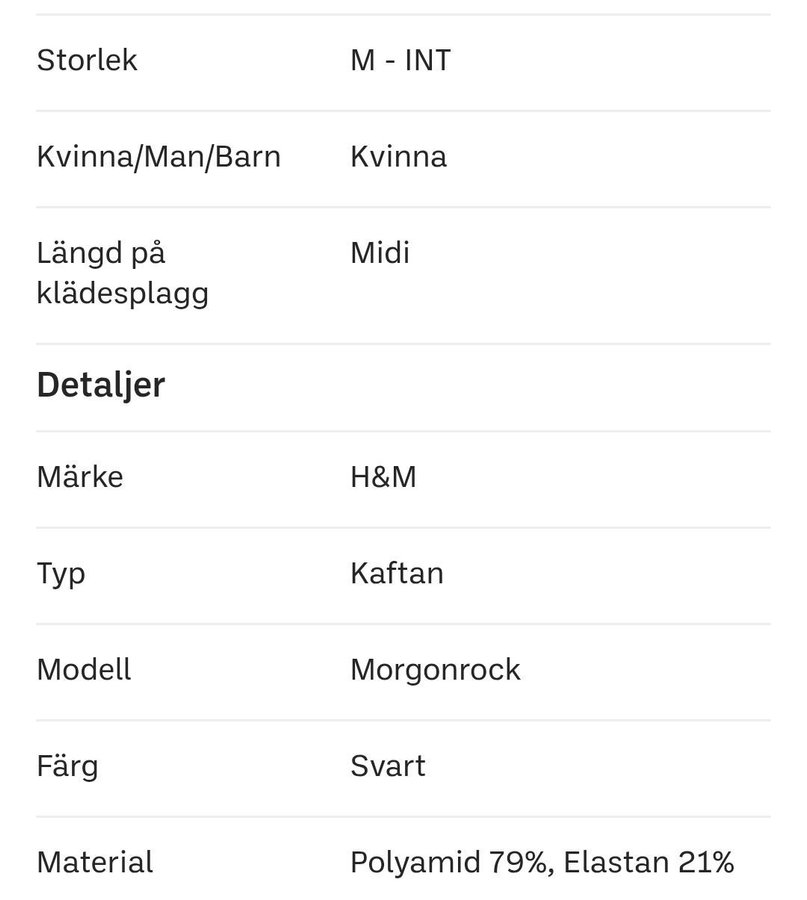Click the 'Material' row label
Image resolution: width=807 pixels, height=900 pixels.
click(x=95, y=862)
